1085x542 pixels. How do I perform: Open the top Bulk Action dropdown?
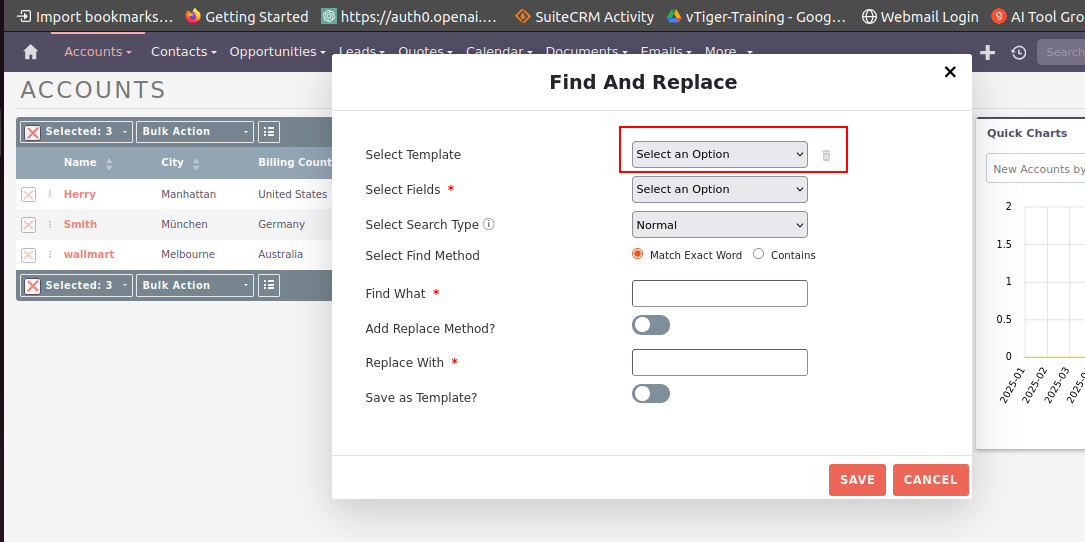tap(195, 132)
